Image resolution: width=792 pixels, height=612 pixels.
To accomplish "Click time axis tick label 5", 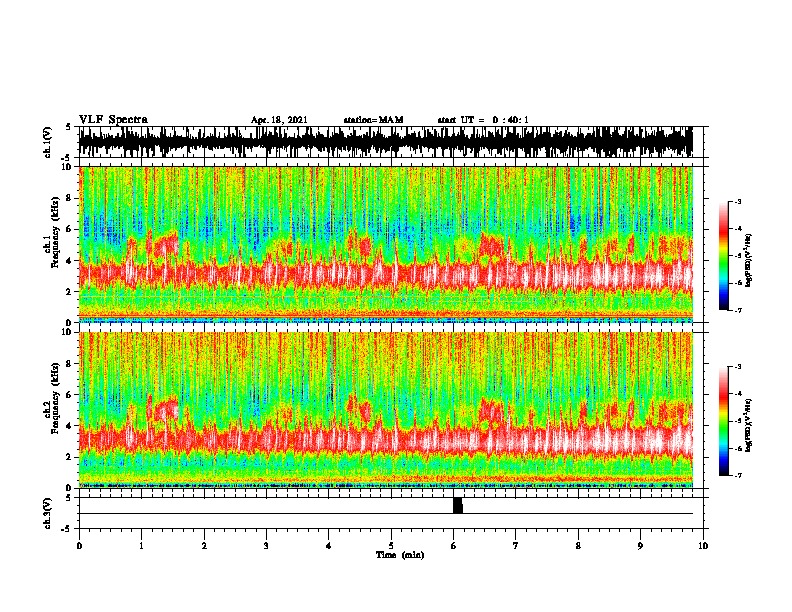I will (391, 546).
